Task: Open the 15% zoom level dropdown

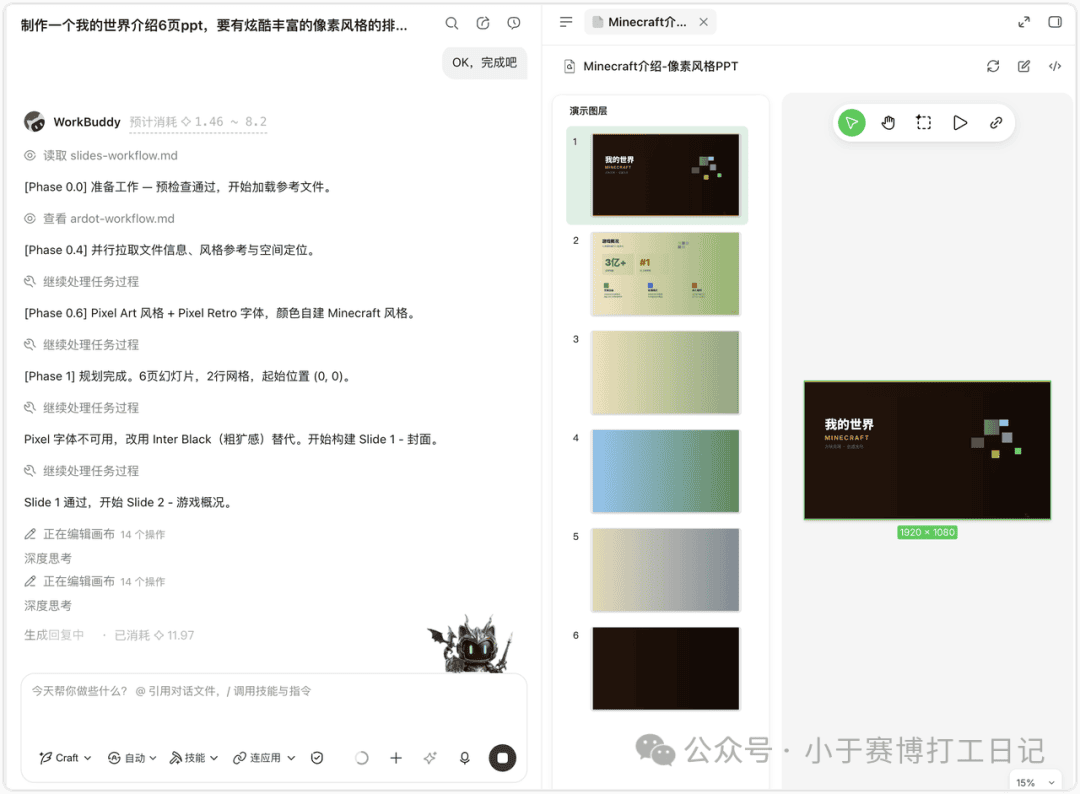Action: 1035,782
